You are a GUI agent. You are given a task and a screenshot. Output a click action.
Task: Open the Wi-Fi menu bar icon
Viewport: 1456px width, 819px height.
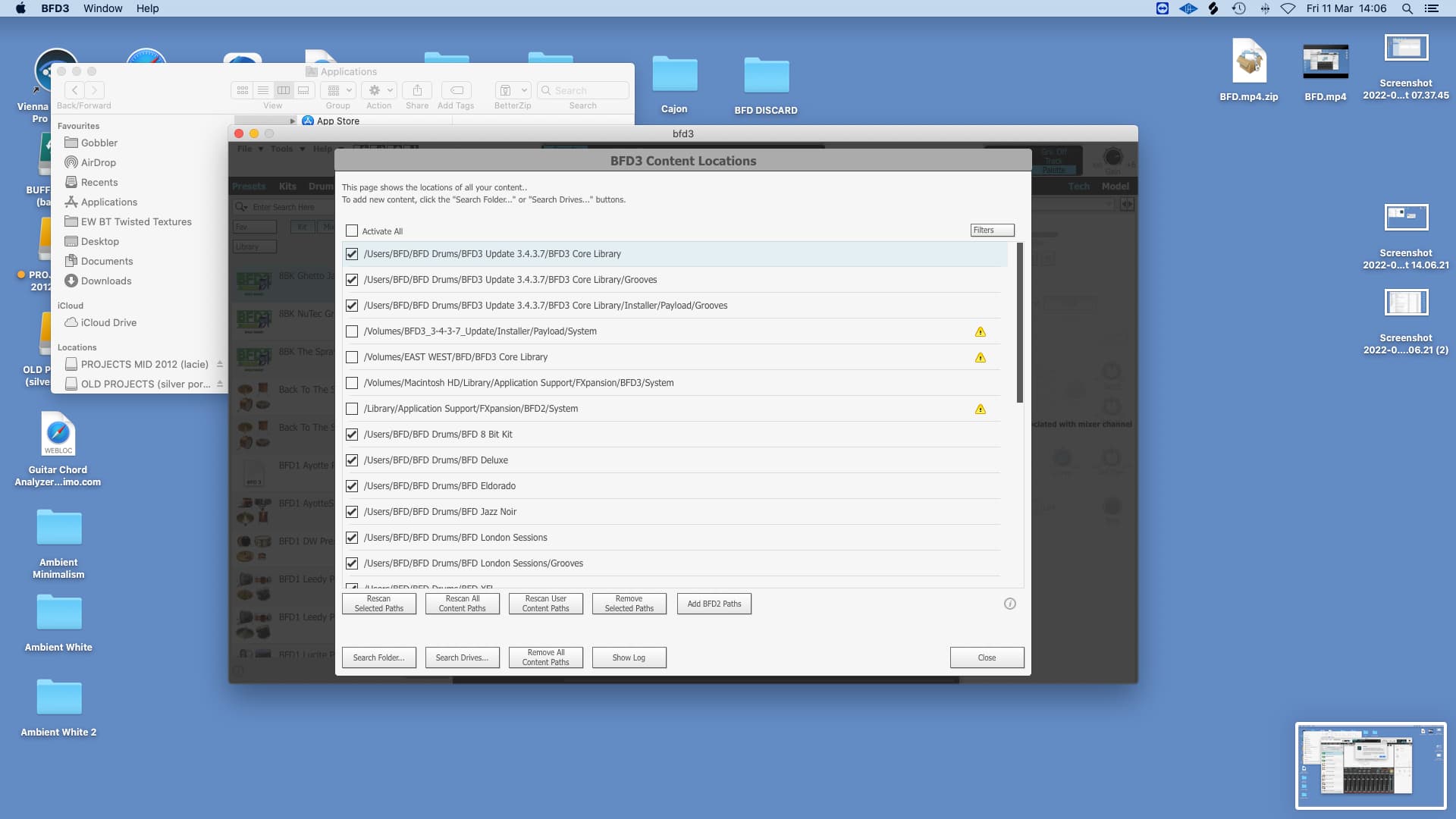click(x=1288, y=8)
